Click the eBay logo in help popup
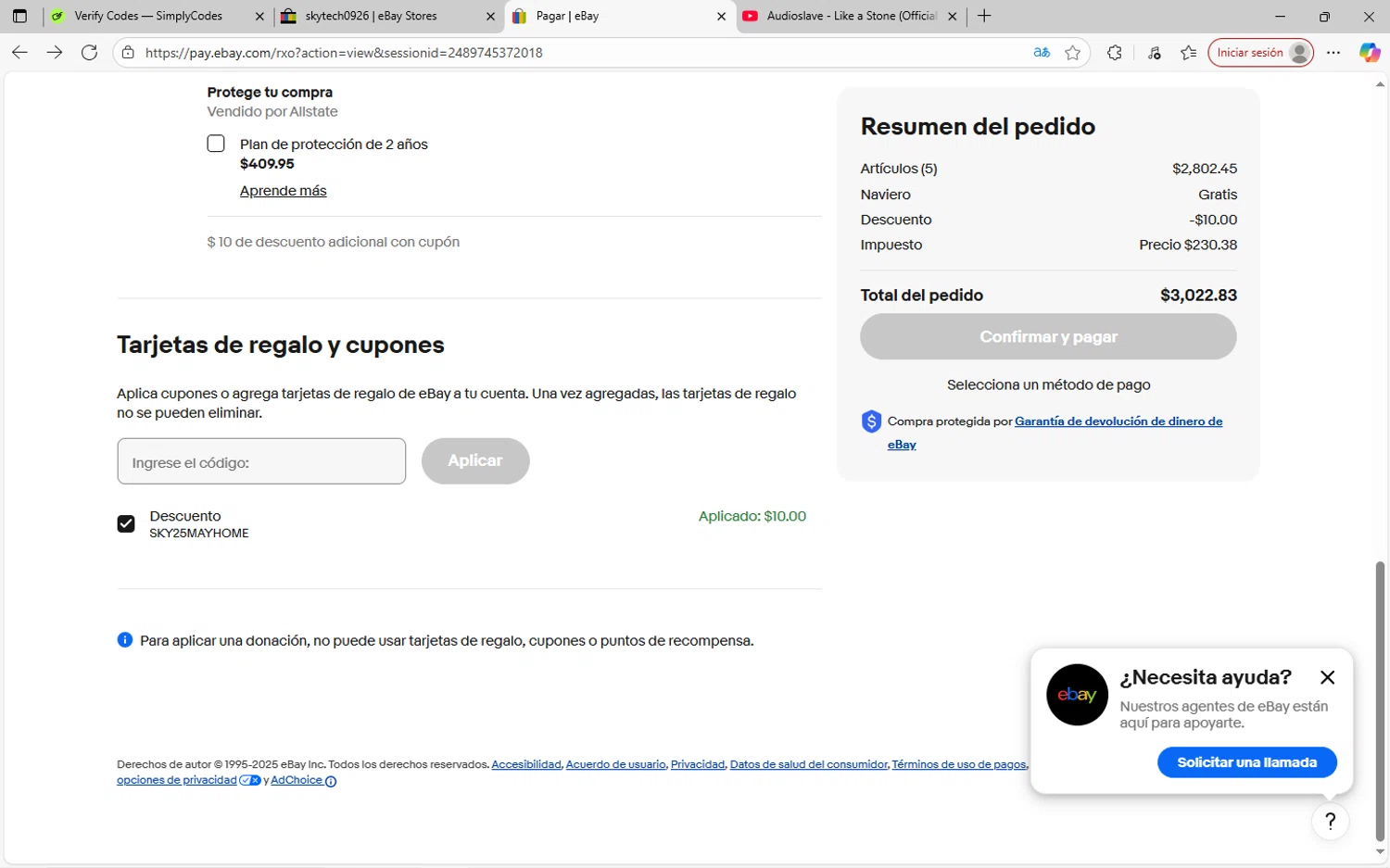1390x868 pixels. [1077, 695]
